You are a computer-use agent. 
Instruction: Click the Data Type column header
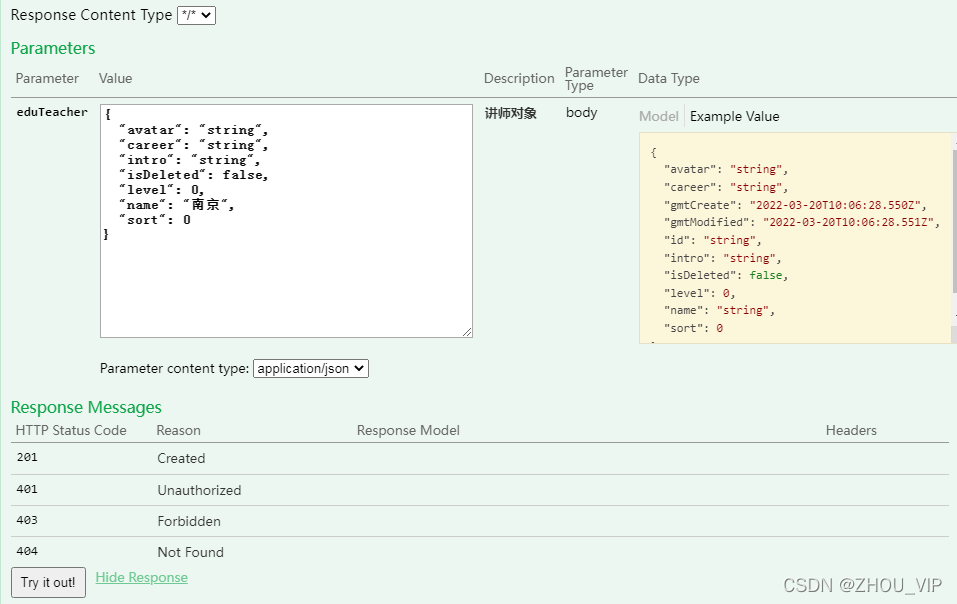pos(668,78)
